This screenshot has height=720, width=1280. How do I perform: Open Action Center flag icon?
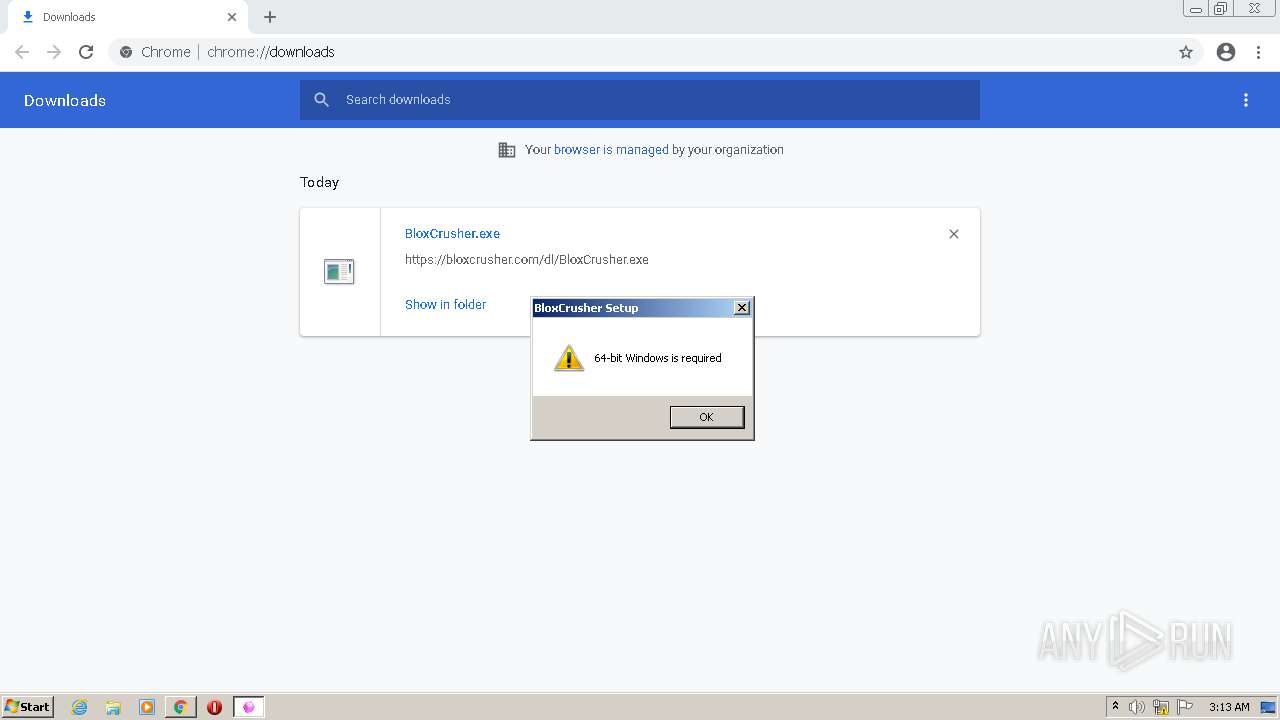[x=1185, y=707]
